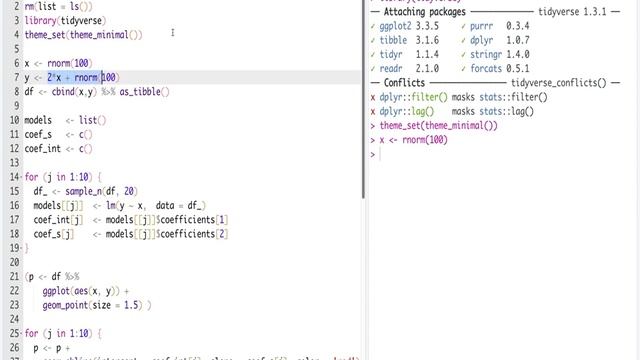Click gutter line number 5
This screenshot has height=360, width=640.
(16, 49)
